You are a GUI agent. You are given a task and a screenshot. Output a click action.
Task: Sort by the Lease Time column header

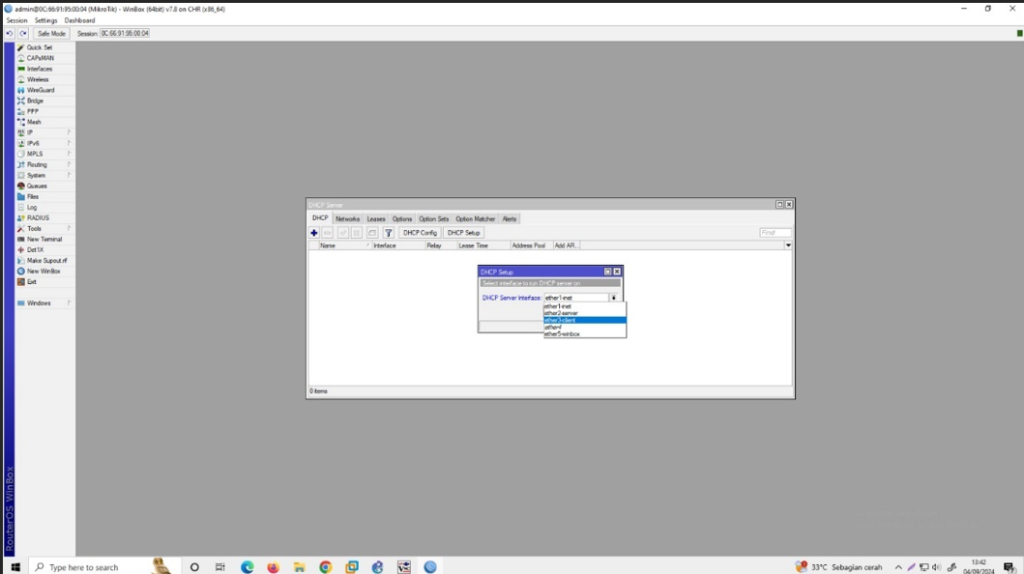(x=483, y=246)
